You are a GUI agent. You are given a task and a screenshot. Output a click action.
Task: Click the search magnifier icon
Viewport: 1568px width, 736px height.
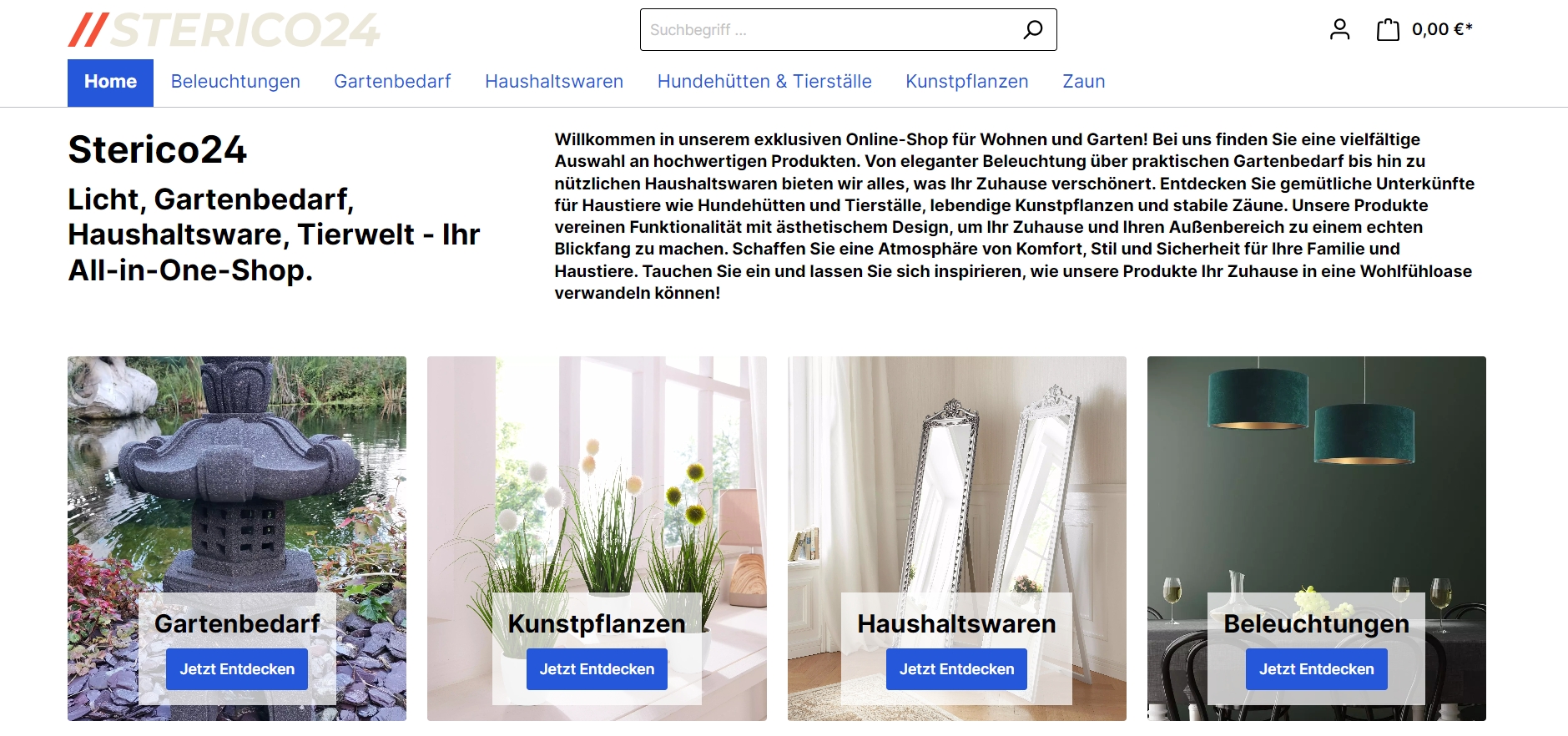(x=1032, y=30)
